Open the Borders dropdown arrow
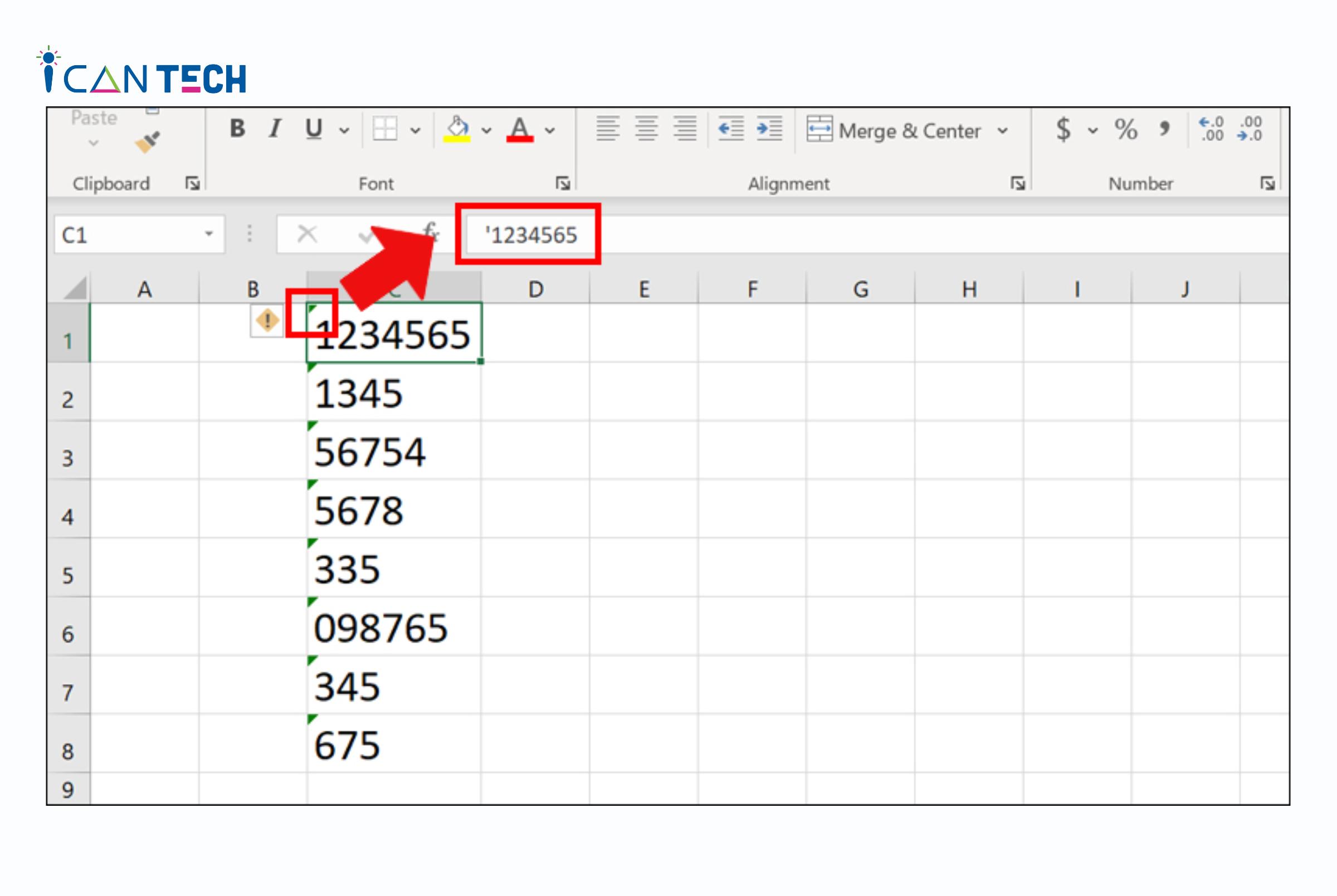This screenshot has height=896, width=1337. click(416, 131)
